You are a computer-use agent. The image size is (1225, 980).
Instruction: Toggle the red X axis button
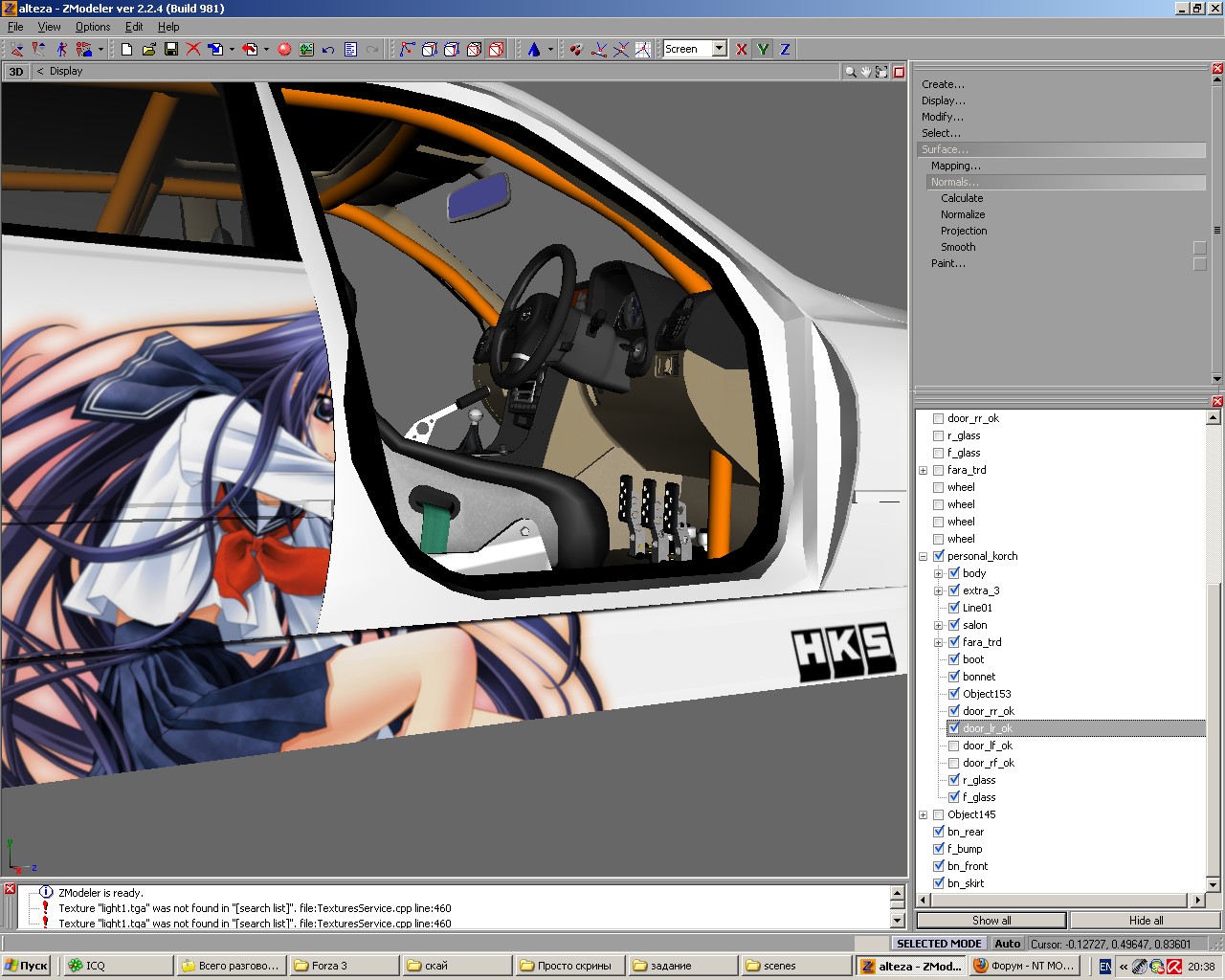click(741, 49)
